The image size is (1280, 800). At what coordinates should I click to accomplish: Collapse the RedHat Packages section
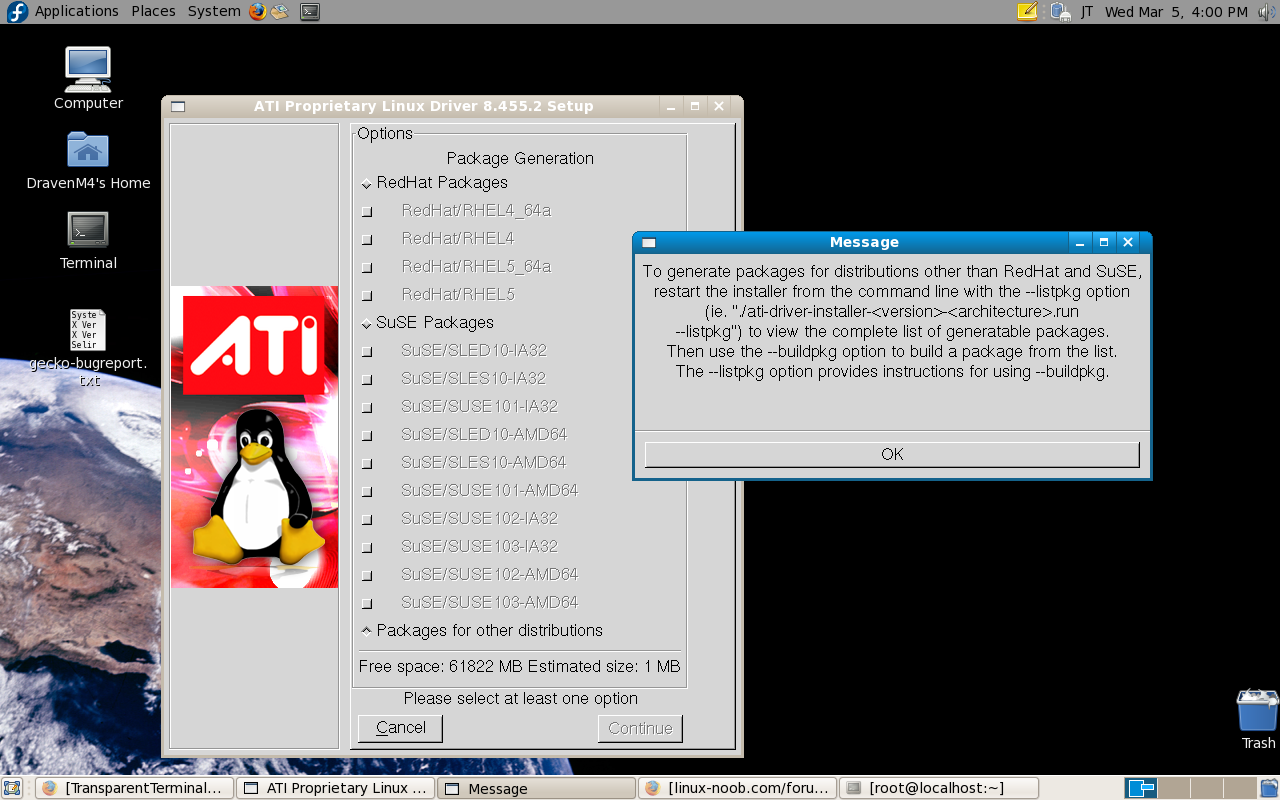point(366,183)
